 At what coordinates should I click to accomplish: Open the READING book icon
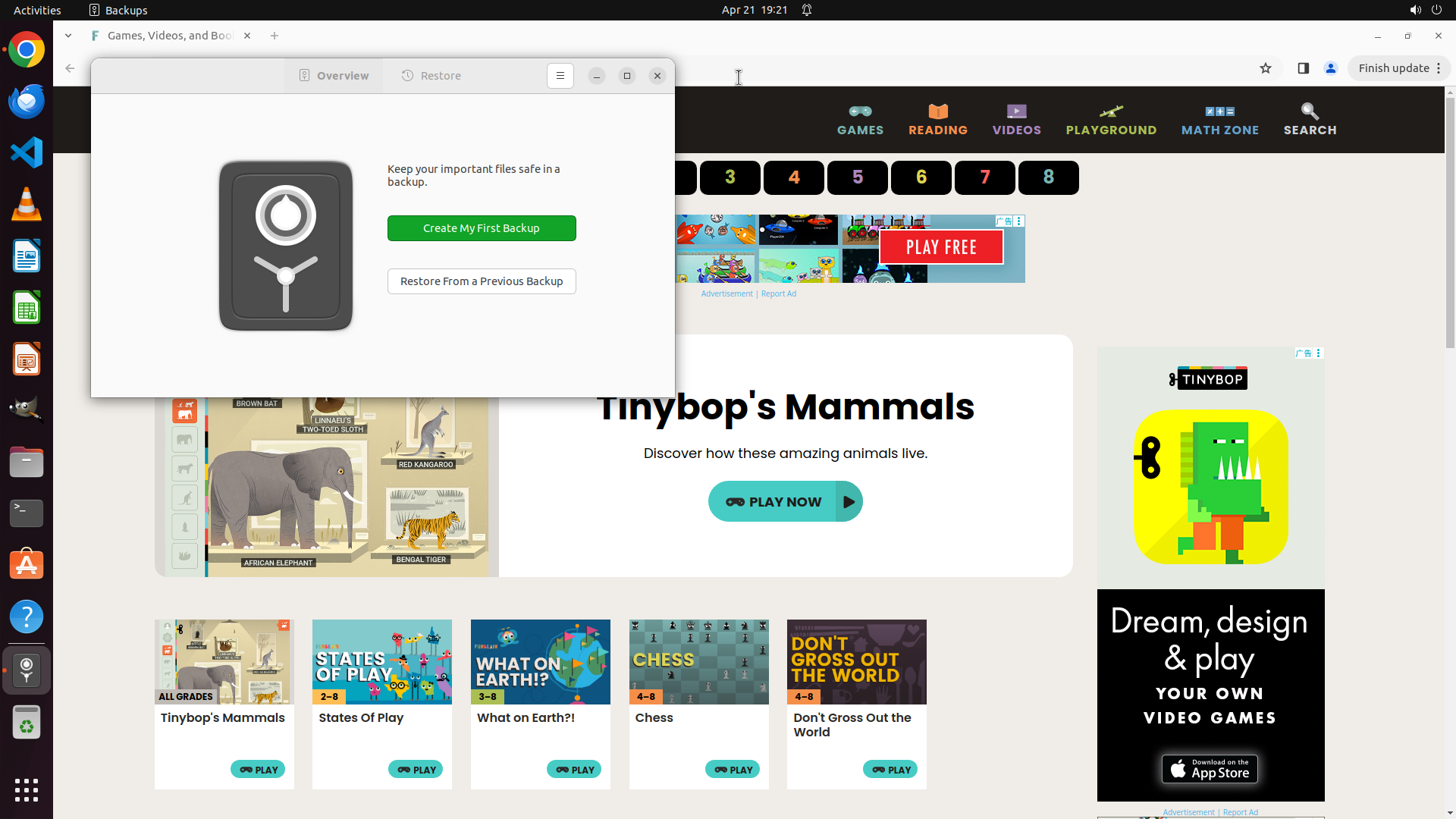pos(938,111)
